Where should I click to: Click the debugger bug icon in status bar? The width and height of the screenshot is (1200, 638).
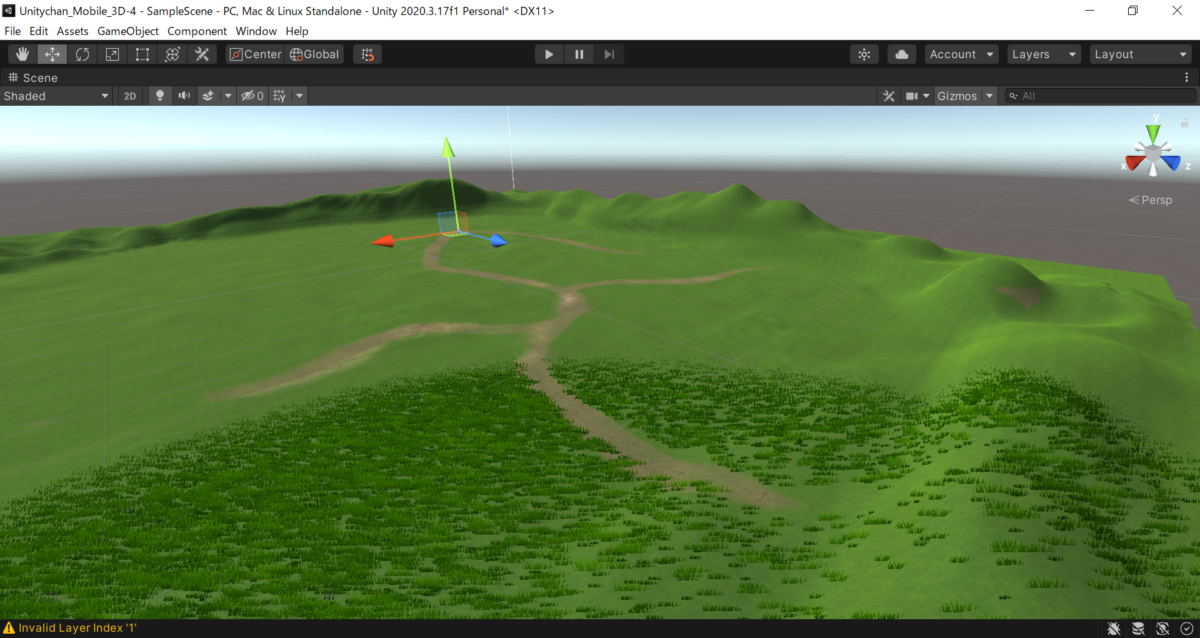pos(1113,628)
